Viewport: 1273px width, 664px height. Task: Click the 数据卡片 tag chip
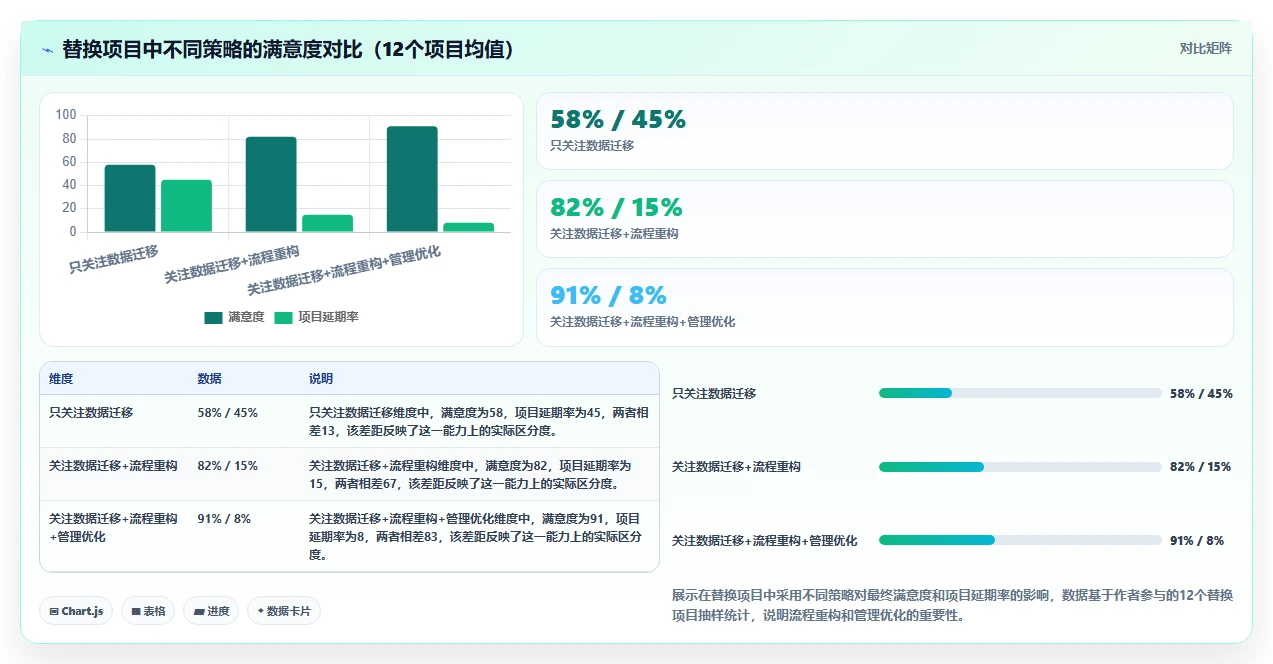tap(284, 611)
